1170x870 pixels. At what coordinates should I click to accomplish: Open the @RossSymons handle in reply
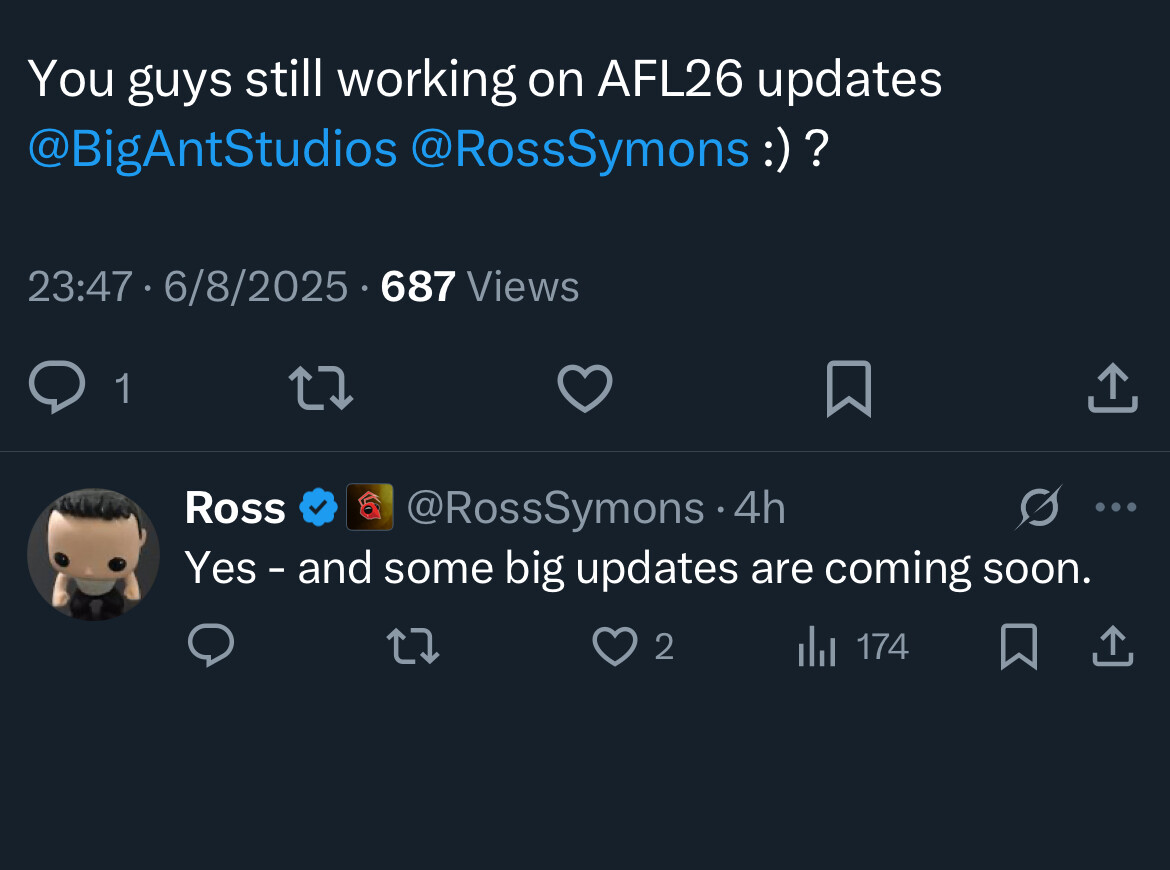coord(556,508)
